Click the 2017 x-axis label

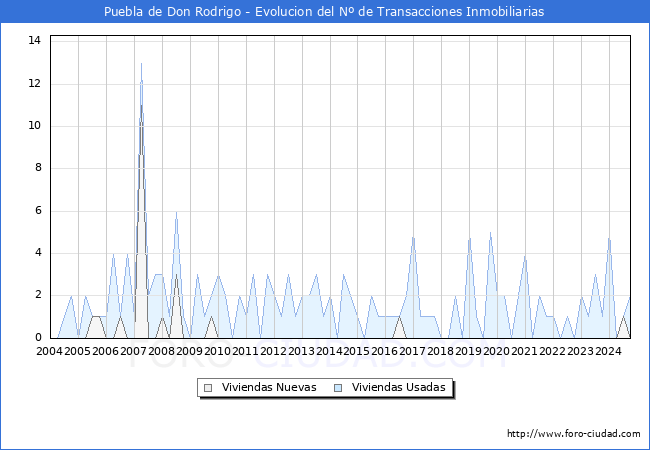coord(412,351)
